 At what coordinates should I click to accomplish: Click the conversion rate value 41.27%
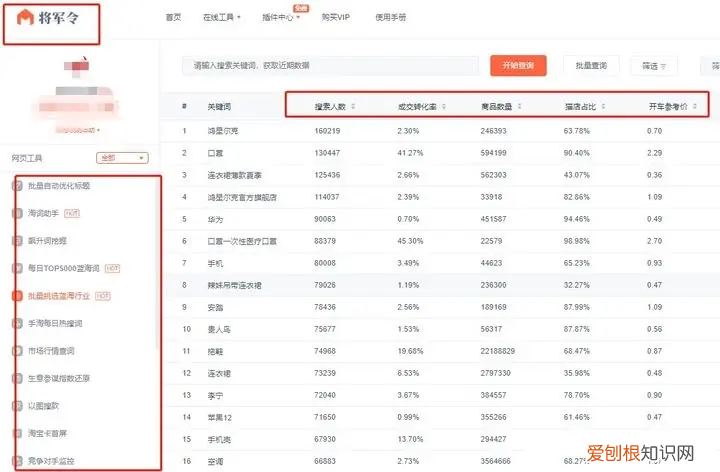(411, 153)
